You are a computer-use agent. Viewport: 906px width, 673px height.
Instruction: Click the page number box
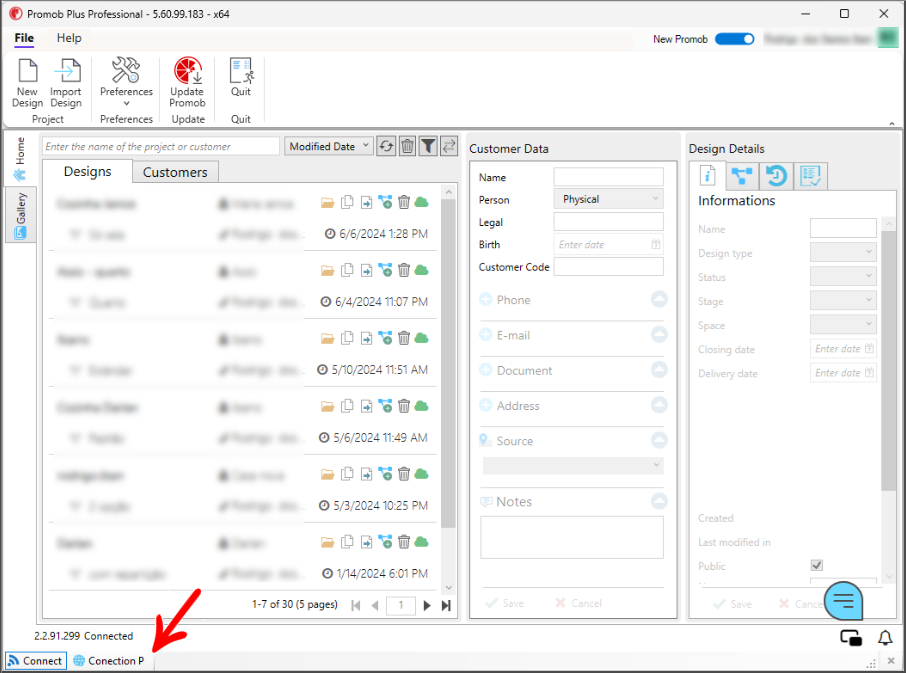click(x=400, y=605)
